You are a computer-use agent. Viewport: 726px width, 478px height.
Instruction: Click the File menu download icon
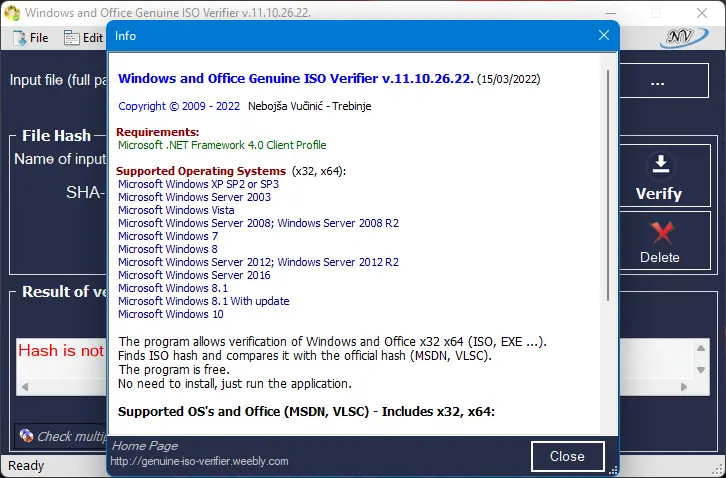click(20, 38)
